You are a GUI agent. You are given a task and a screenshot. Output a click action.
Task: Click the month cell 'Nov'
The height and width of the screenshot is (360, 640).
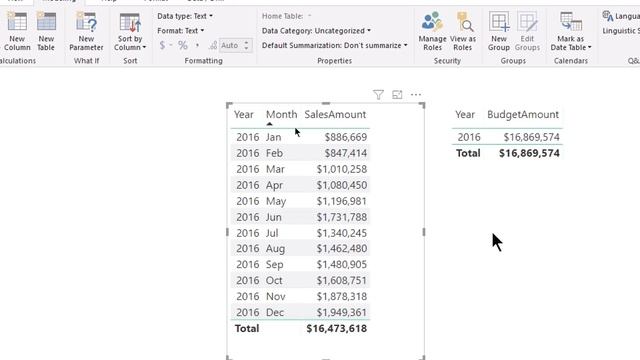(x=276, y=296)
